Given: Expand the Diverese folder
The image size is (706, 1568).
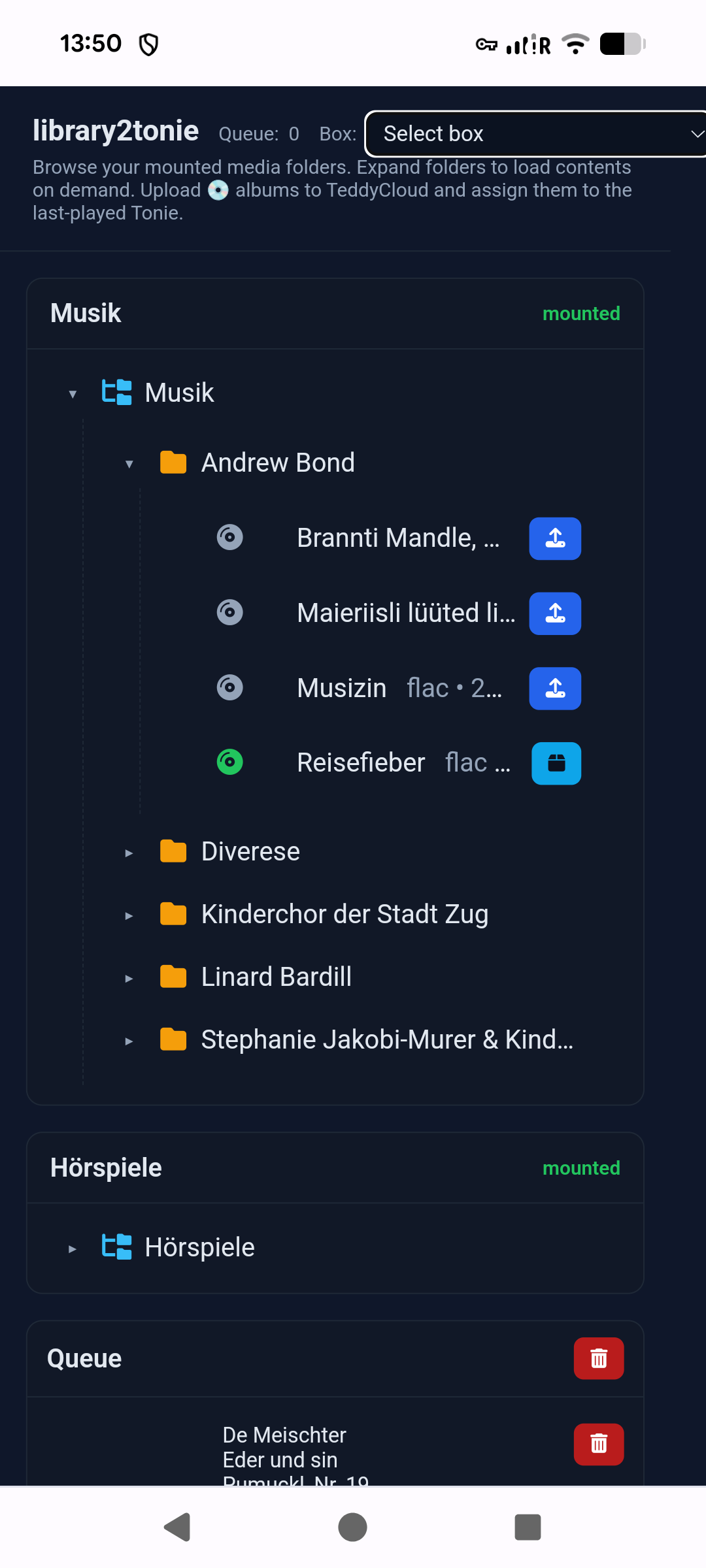Looking at the screenshot, I should pyautogui.click(x=129, y=853).
